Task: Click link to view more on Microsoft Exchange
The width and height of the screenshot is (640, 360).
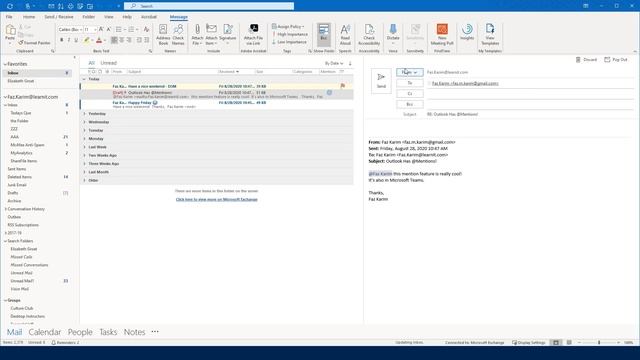Action: (x=217, y=199)
